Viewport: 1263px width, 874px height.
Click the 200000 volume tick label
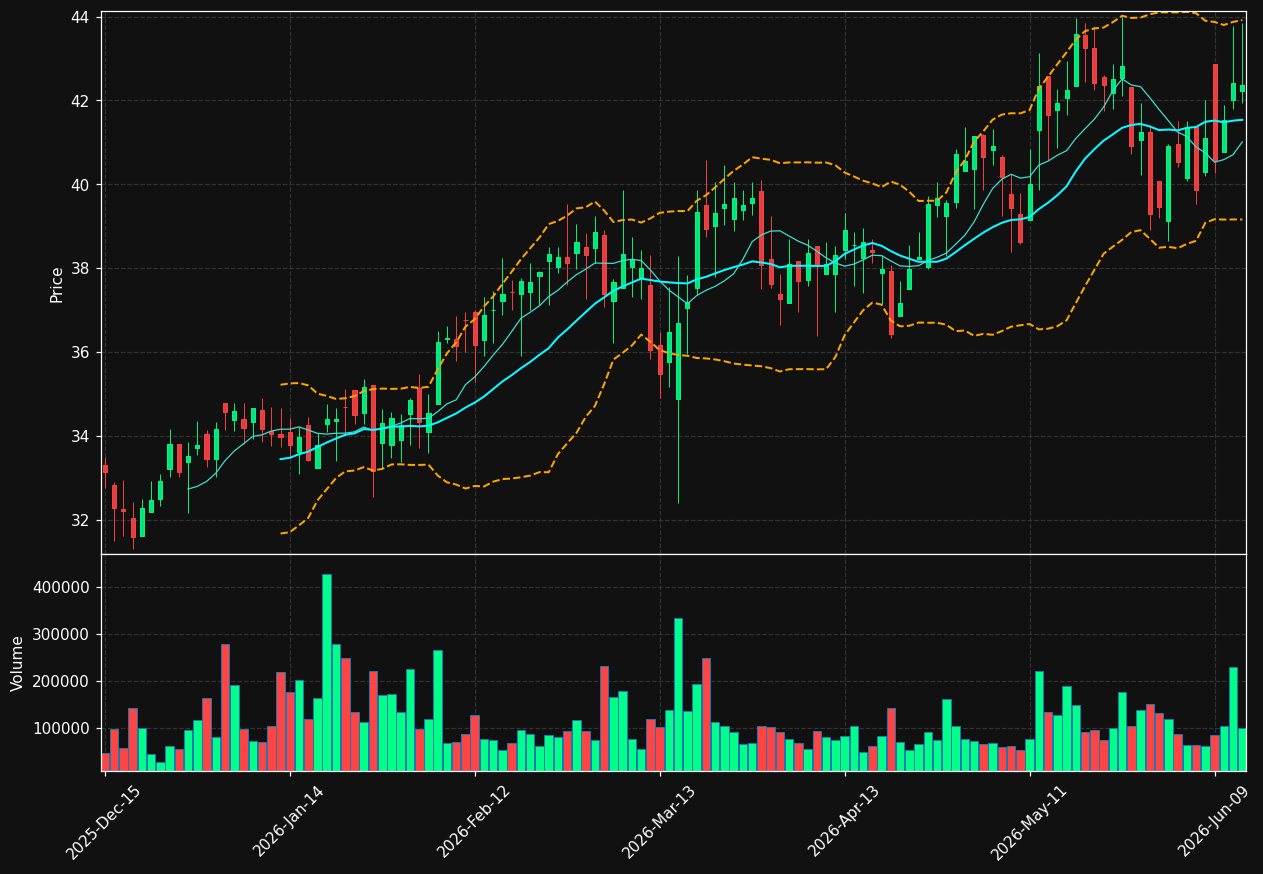point(62,682)
